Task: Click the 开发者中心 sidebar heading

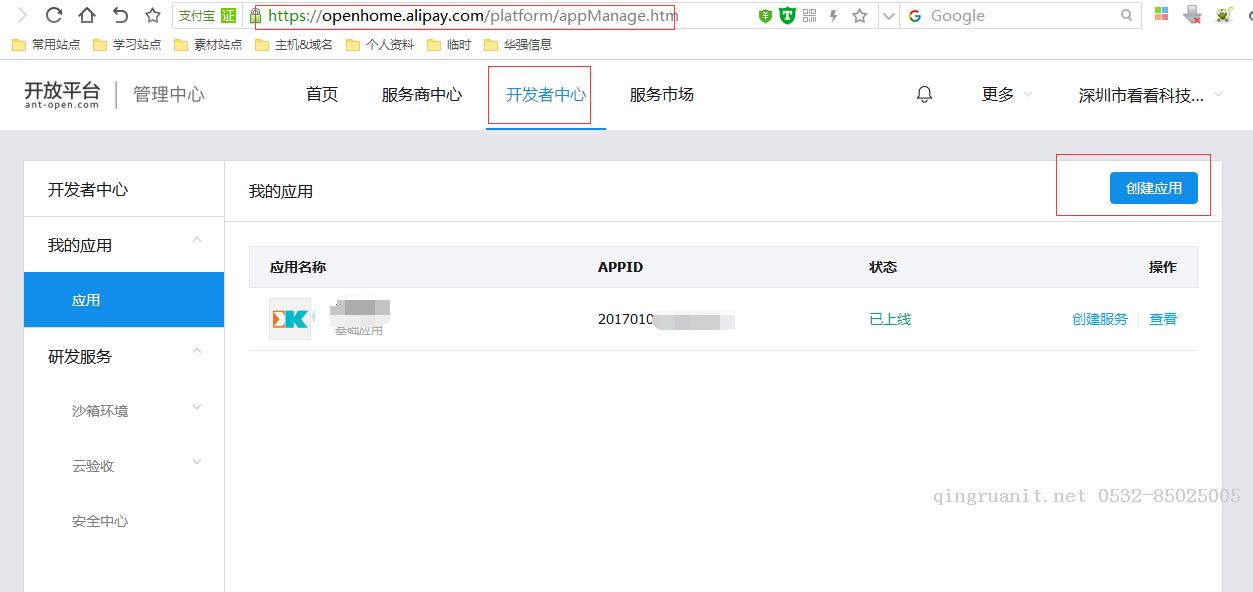Action: click(x=88, y=189)
